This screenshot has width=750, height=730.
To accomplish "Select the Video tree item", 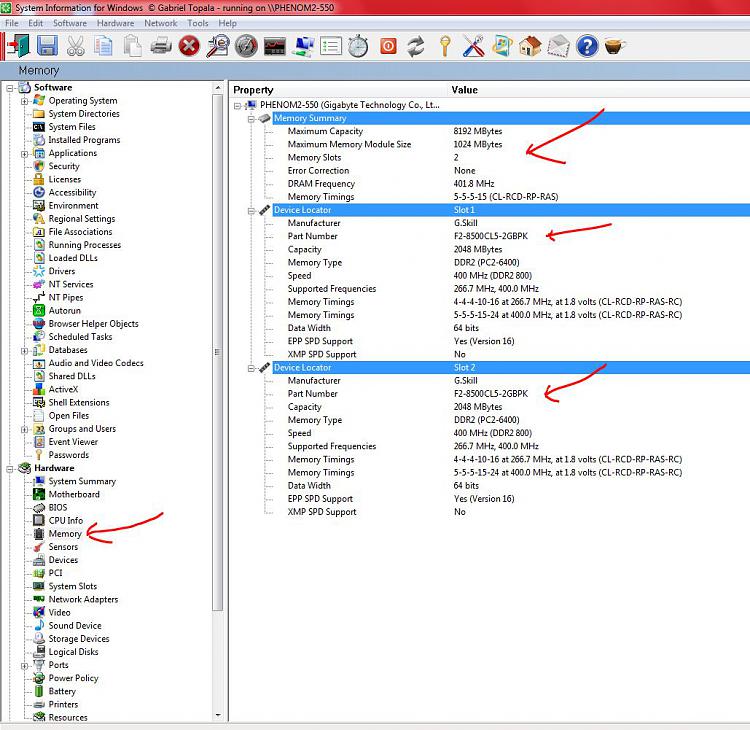I will pos(59,612).
